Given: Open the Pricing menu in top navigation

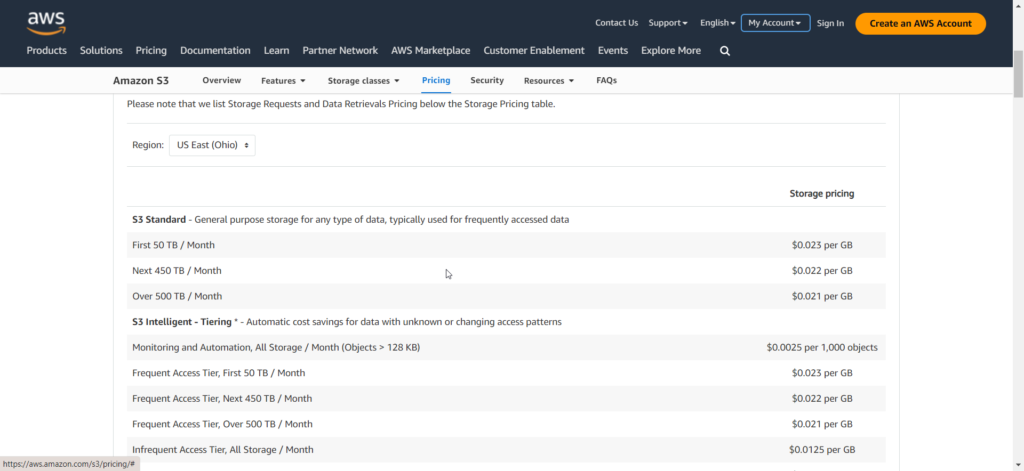Looking at the screenshot, I should (151, 50).
